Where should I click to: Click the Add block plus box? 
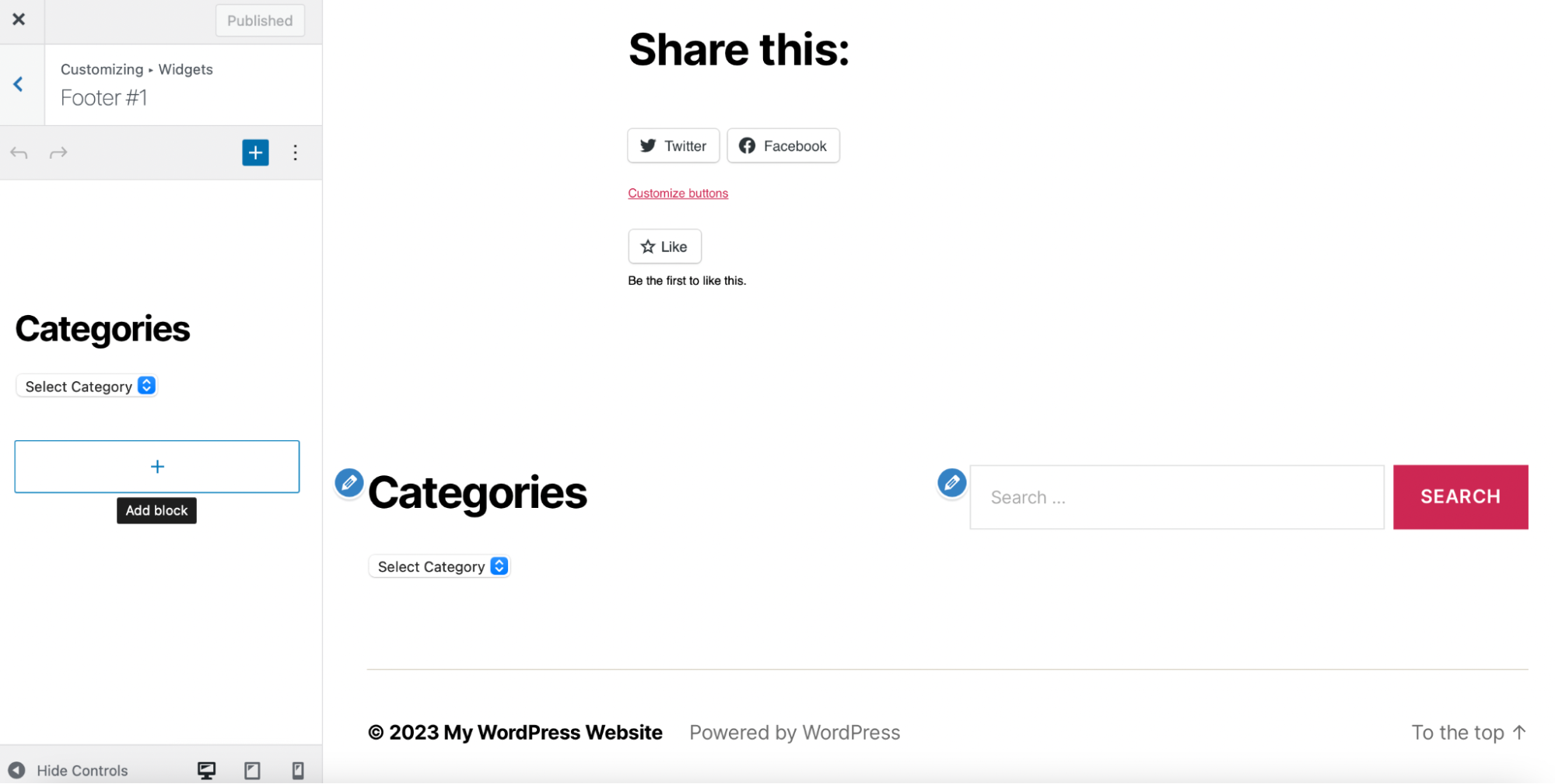pyautogui.click(x=157, y=467)
